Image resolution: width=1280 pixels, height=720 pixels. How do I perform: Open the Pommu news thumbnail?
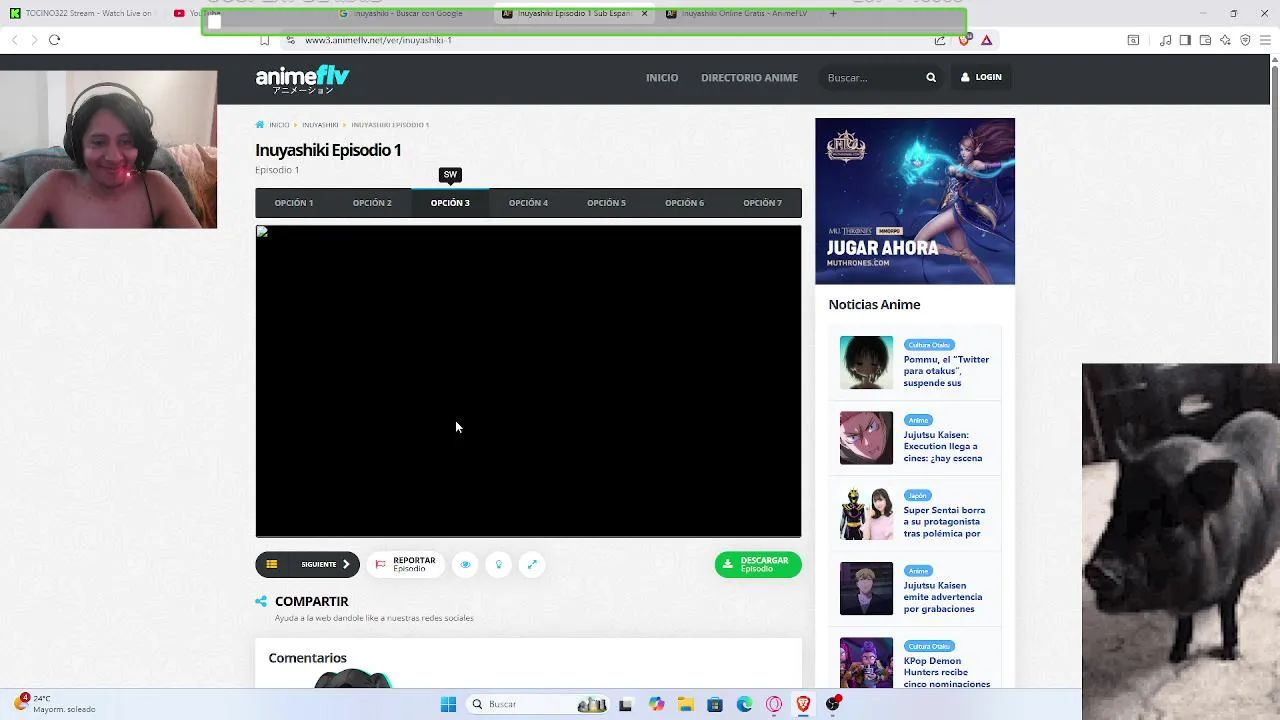click(x=866, y=362)
